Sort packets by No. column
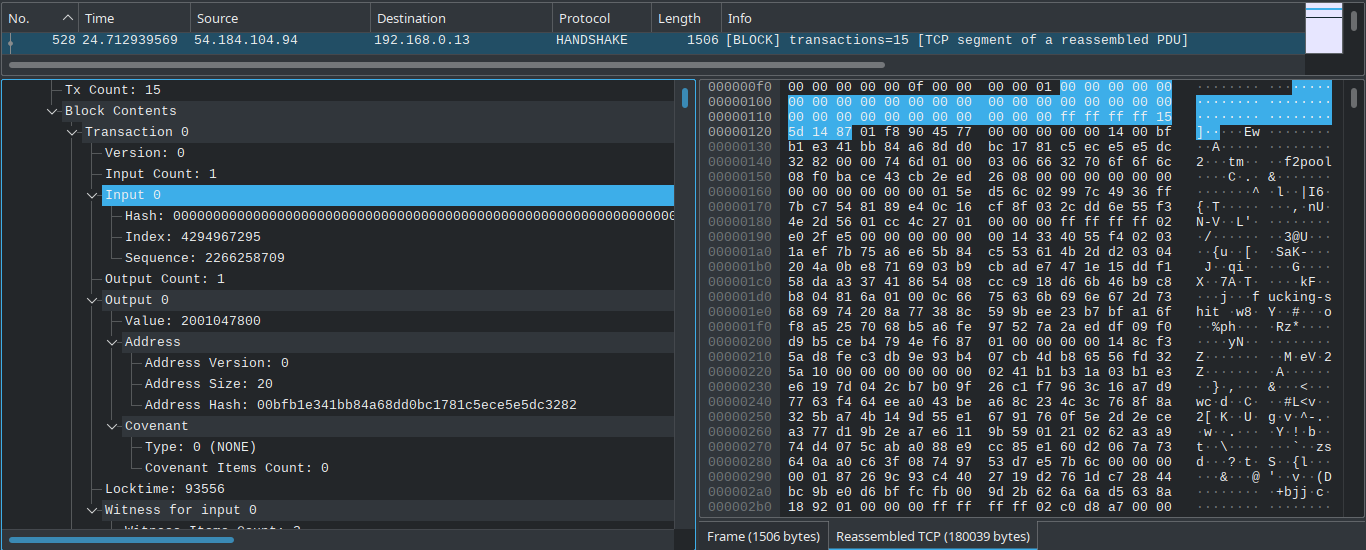Screen dimensions: 1366x550 pos(40,18)
